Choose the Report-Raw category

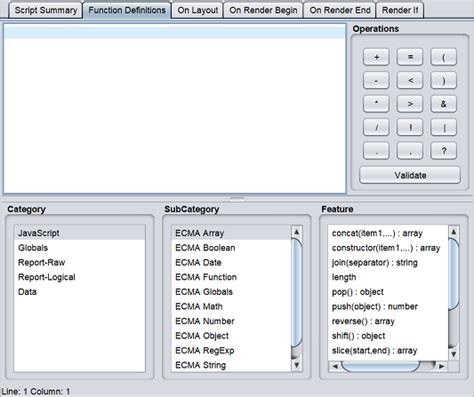(80, 262)
